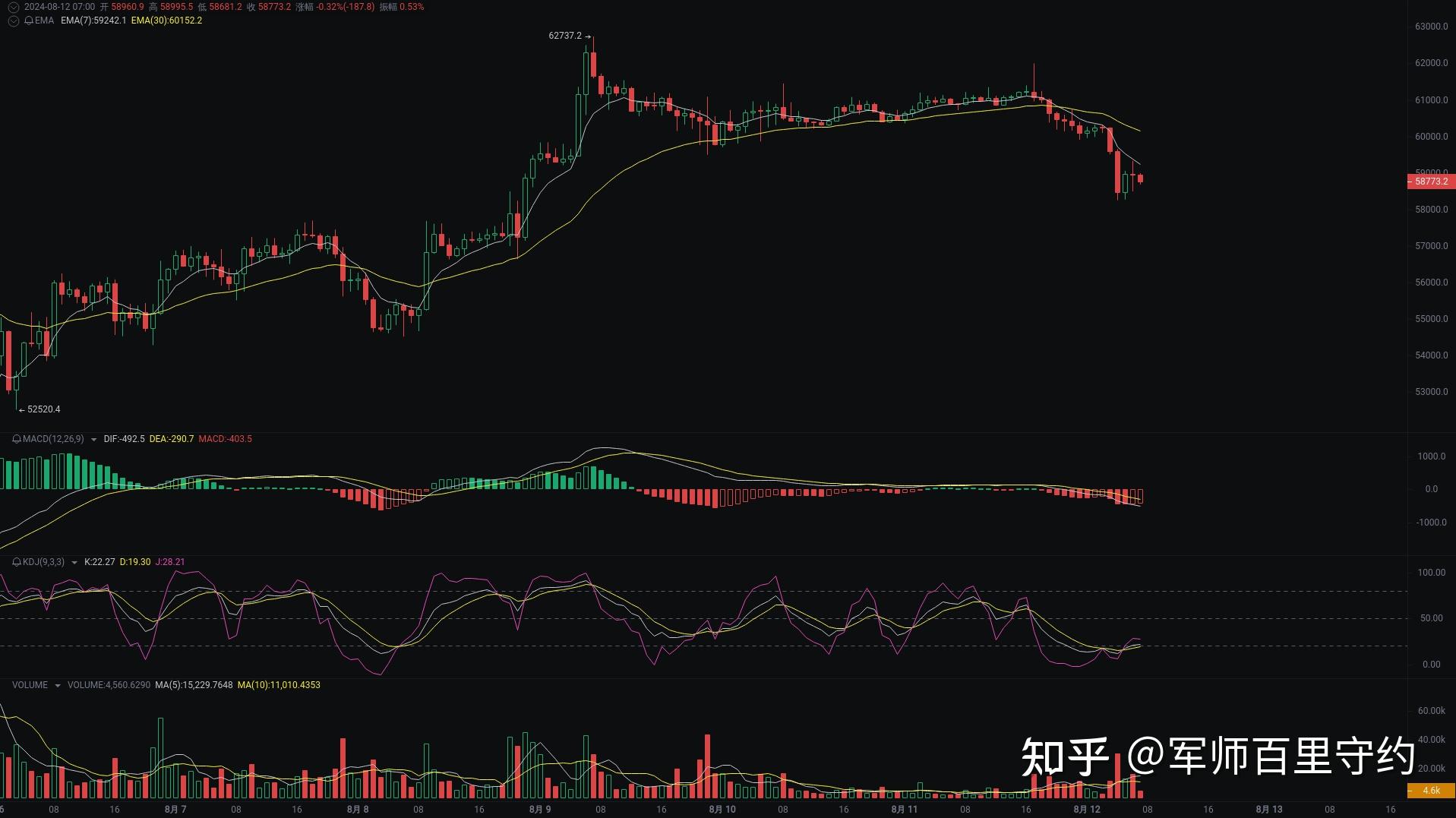Click the DIF:-492.5 readout

(124, 439)
